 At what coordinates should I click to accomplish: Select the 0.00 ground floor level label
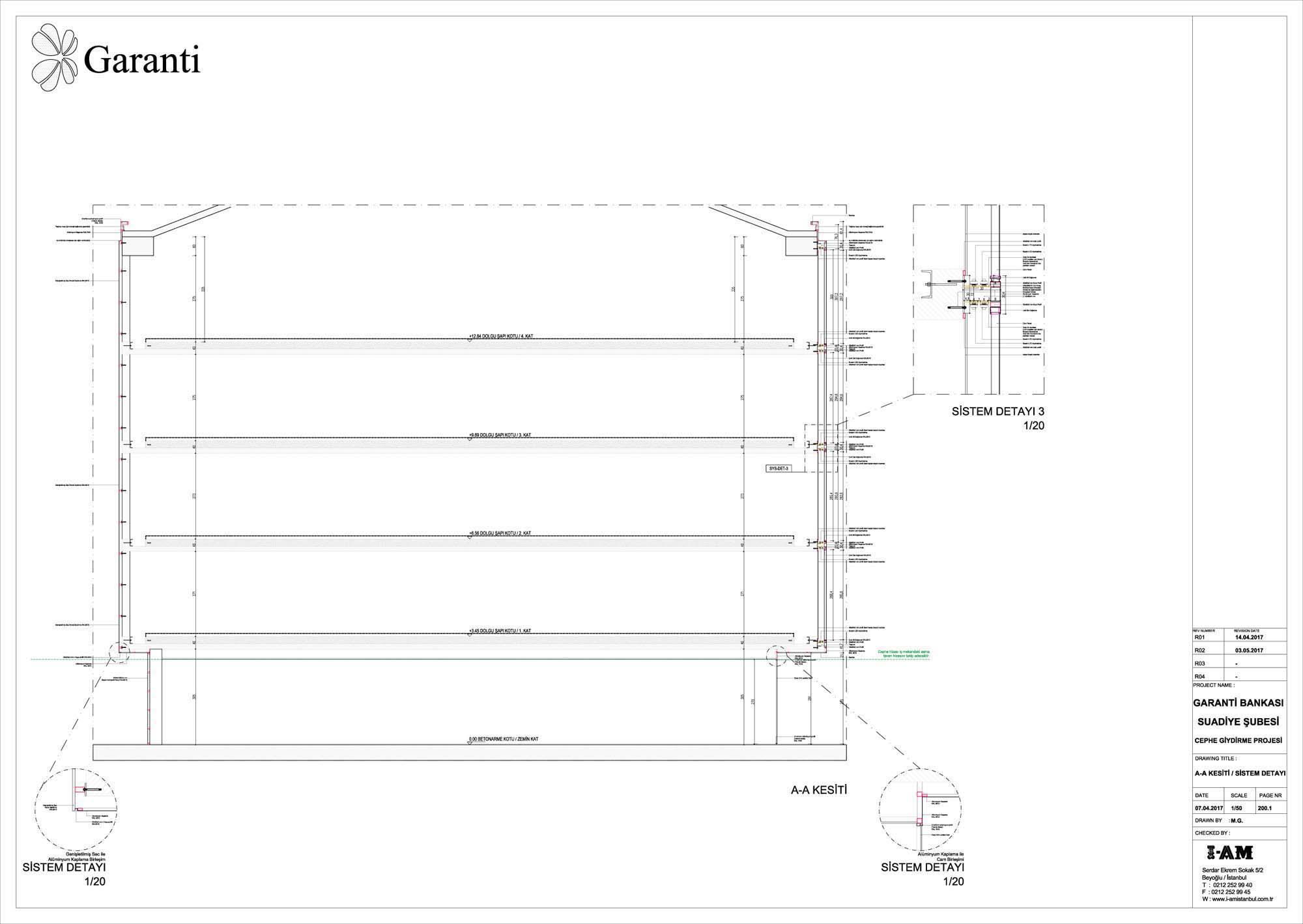pos(504,739)
